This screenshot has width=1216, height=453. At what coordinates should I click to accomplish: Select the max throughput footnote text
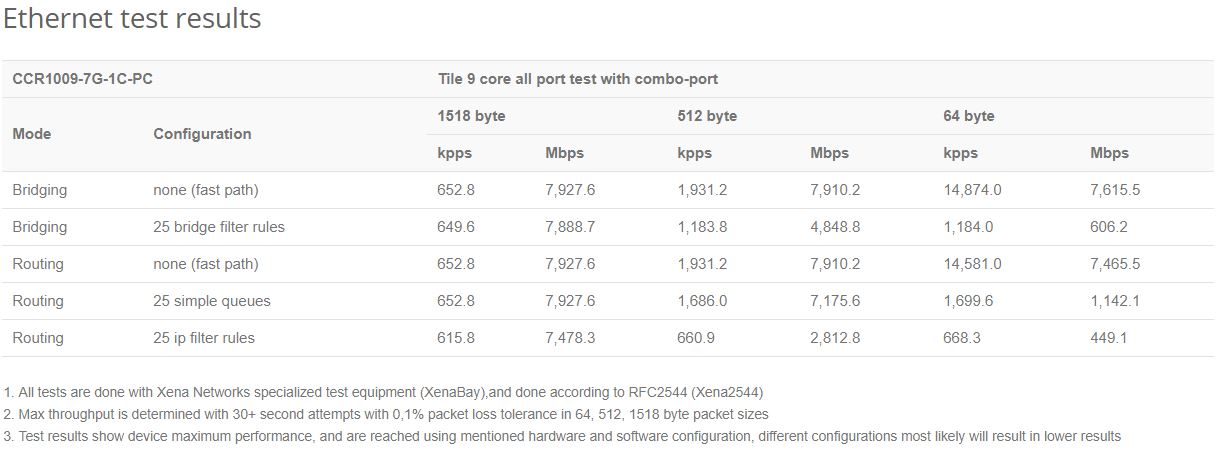coord(386,414)
